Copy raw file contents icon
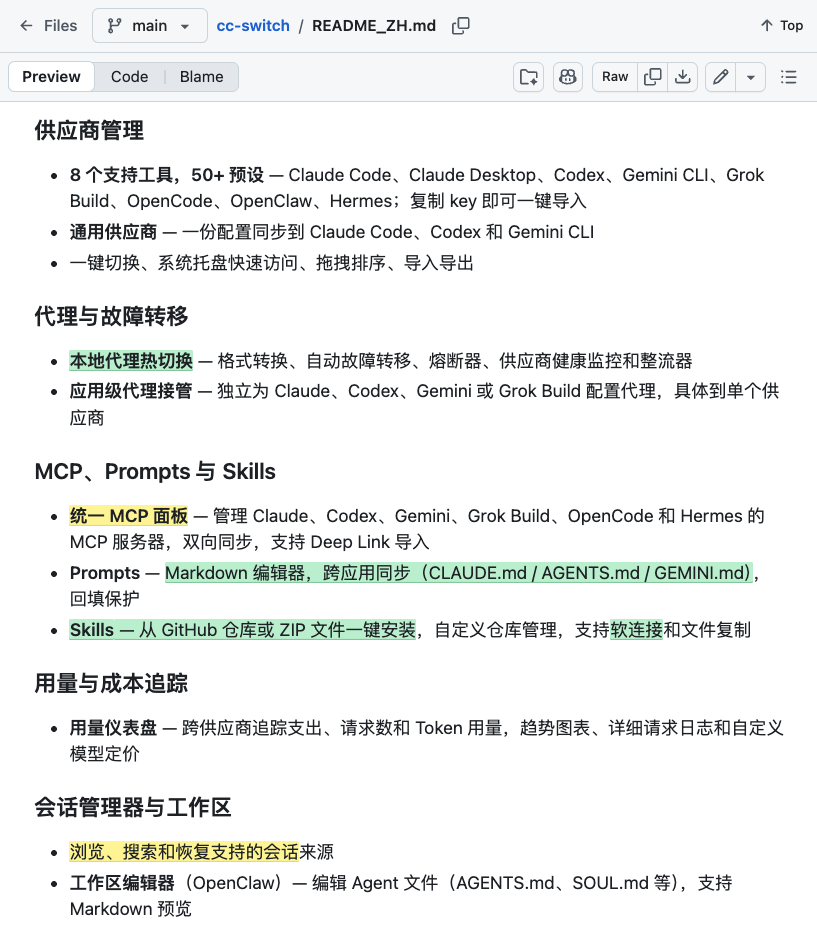 (x=652, y=77)
